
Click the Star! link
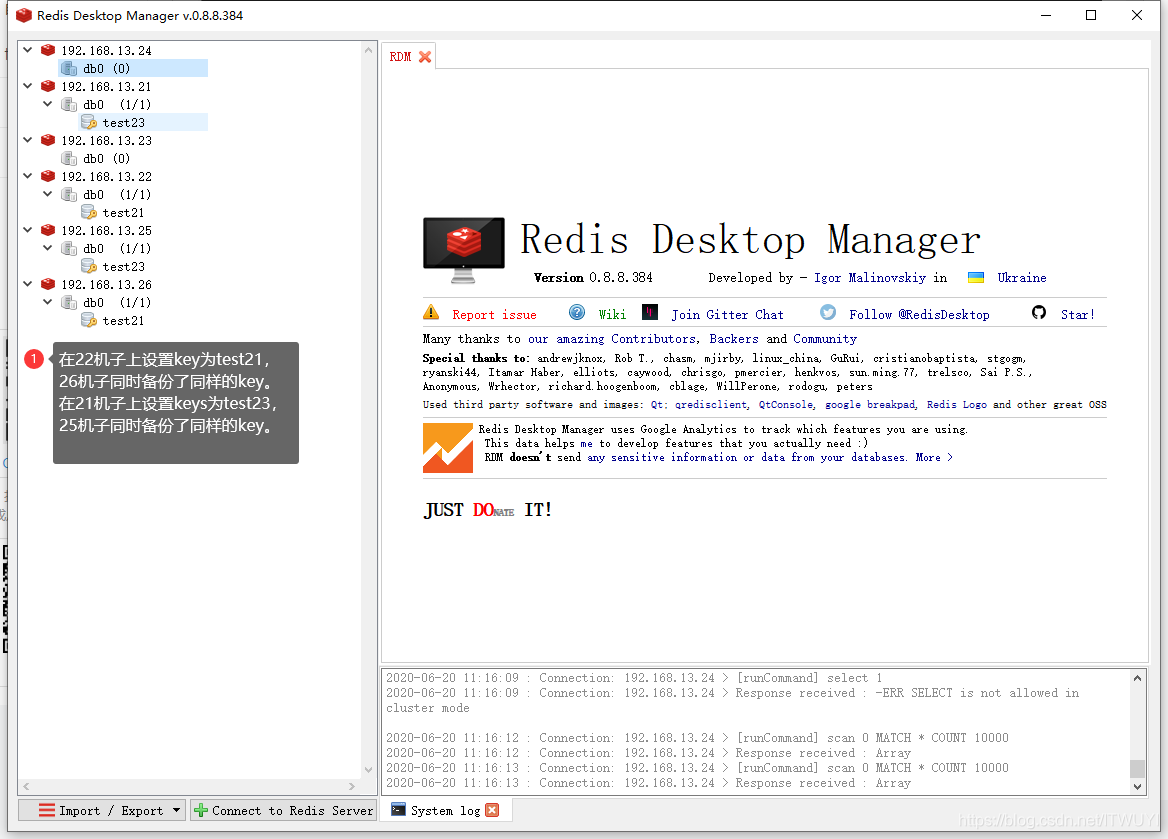coord(1078,314)
